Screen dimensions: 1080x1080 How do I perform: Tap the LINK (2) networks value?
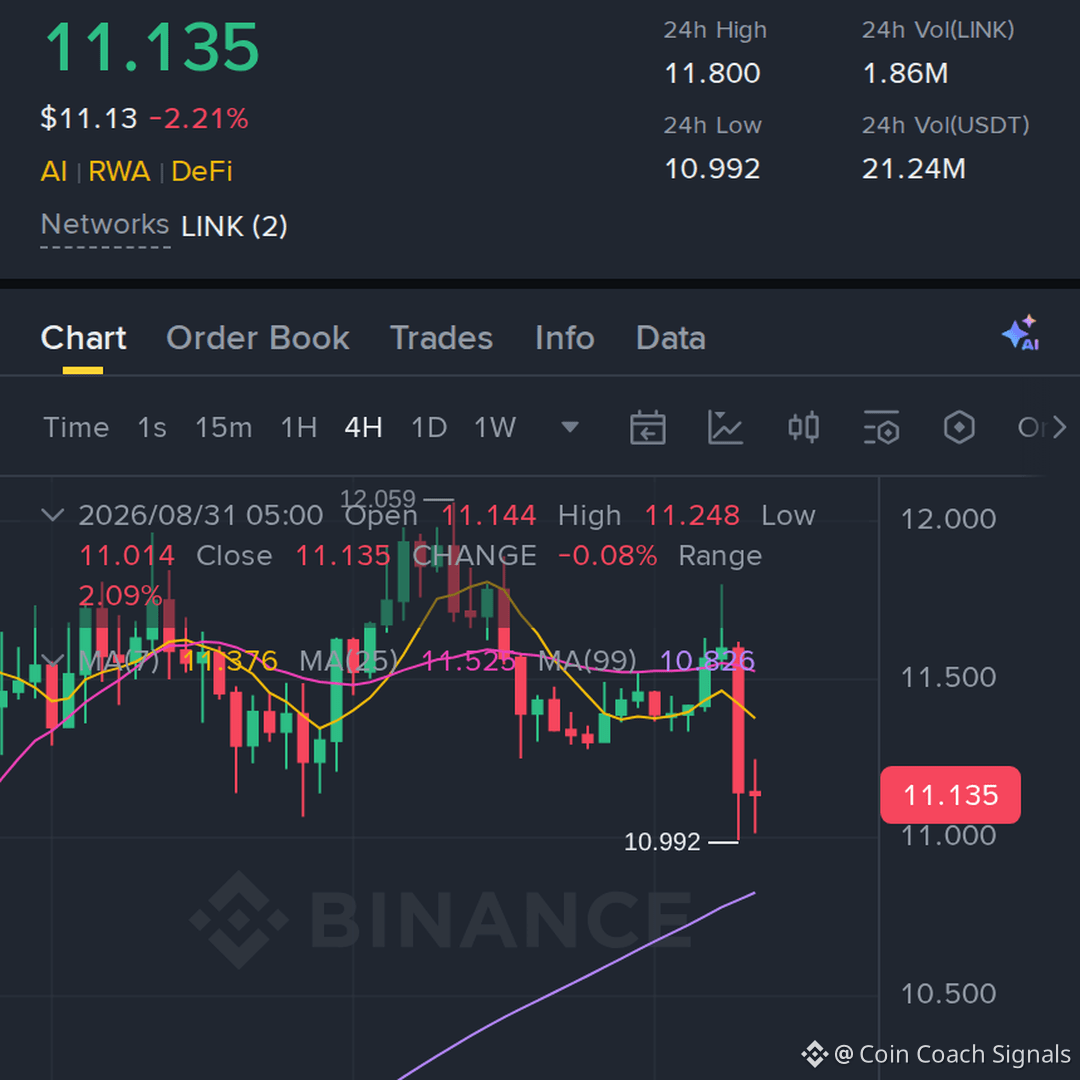pos(234,227)
